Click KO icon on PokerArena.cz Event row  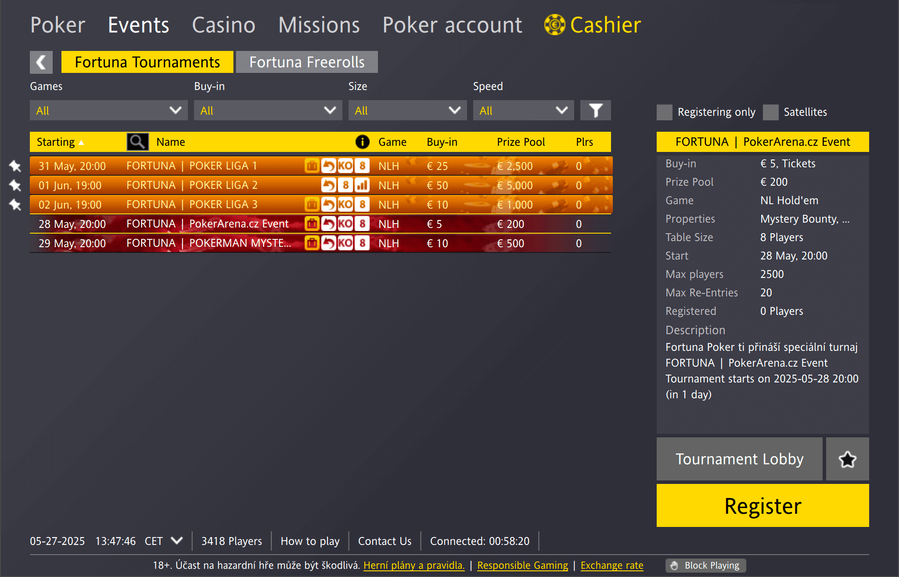point(345,224)
